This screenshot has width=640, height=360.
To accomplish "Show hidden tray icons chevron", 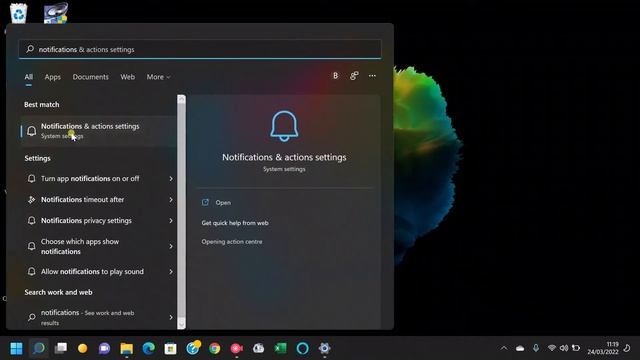I will [504, 348].
